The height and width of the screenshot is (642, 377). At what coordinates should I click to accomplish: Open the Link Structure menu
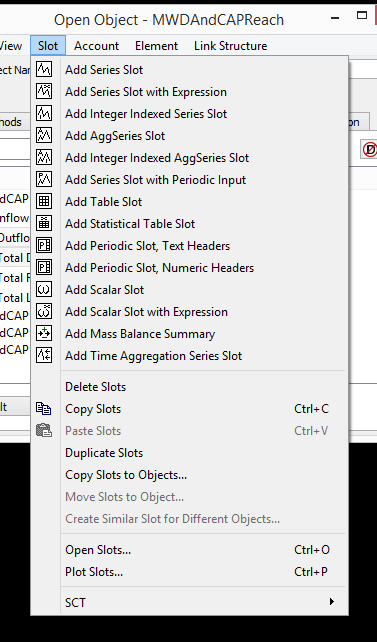point(230,45)
